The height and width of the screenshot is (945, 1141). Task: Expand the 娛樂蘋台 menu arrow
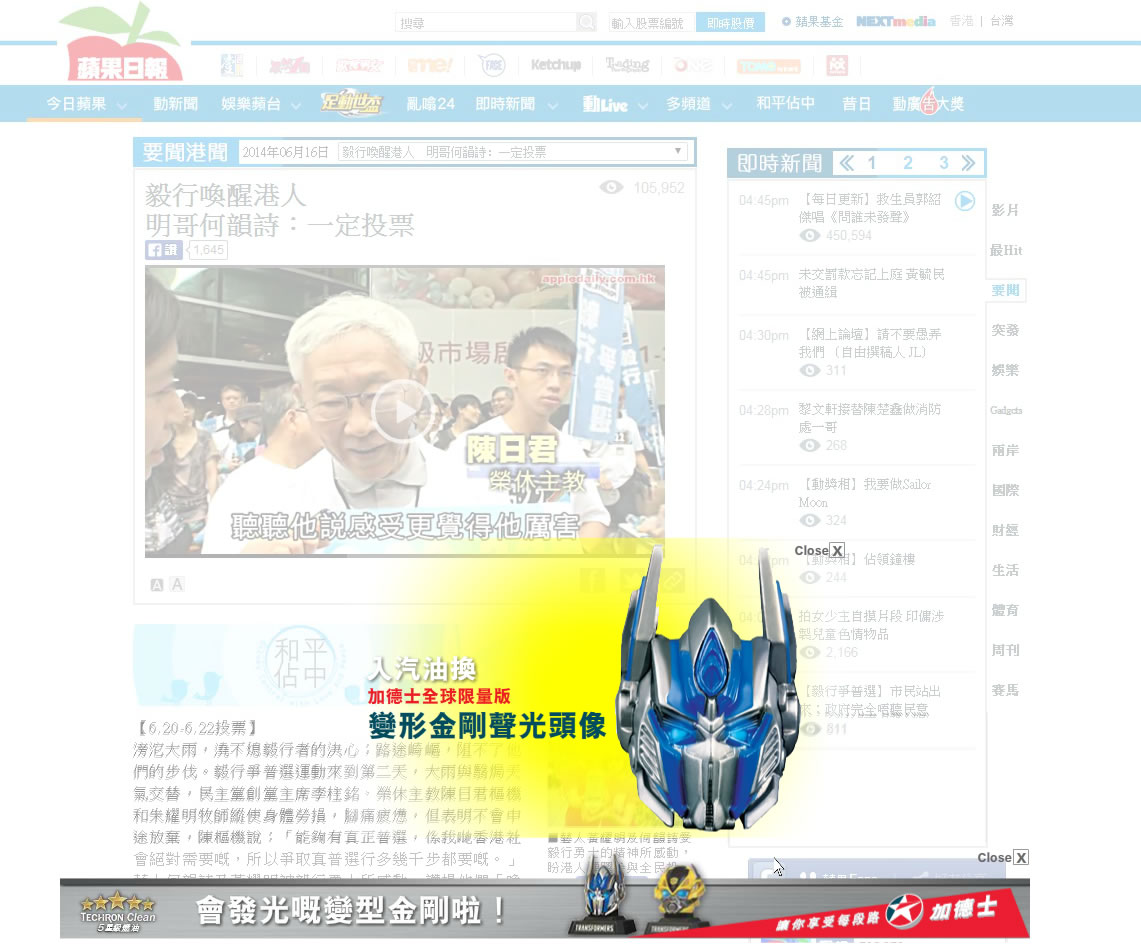coord(295,105)
